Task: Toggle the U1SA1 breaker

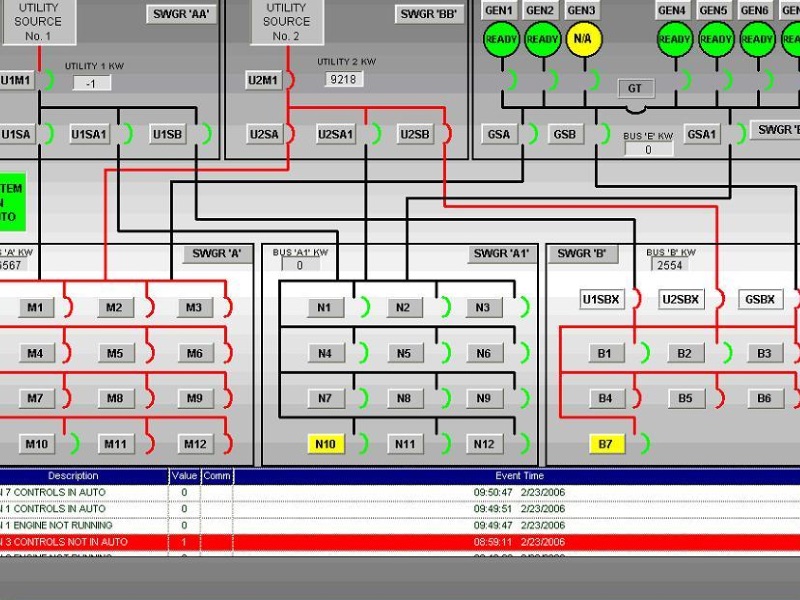Action: coord(90,134)
